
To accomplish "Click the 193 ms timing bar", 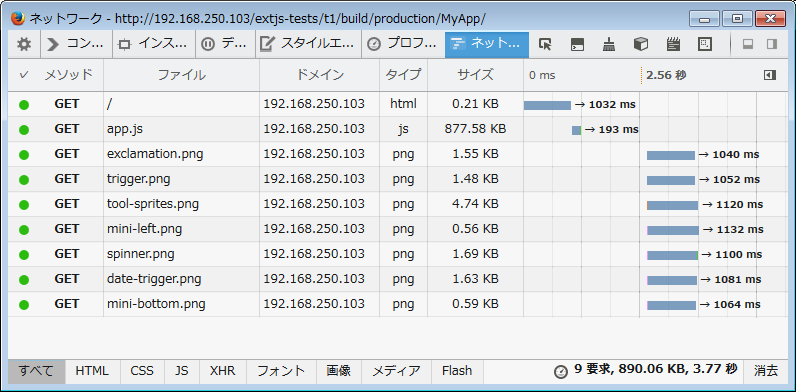I will [576, 130].
